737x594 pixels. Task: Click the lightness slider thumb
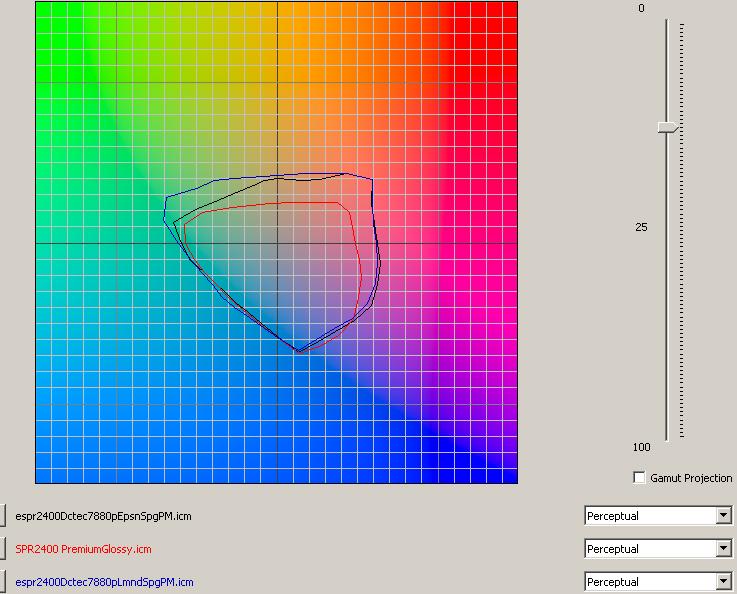(668, 127)
